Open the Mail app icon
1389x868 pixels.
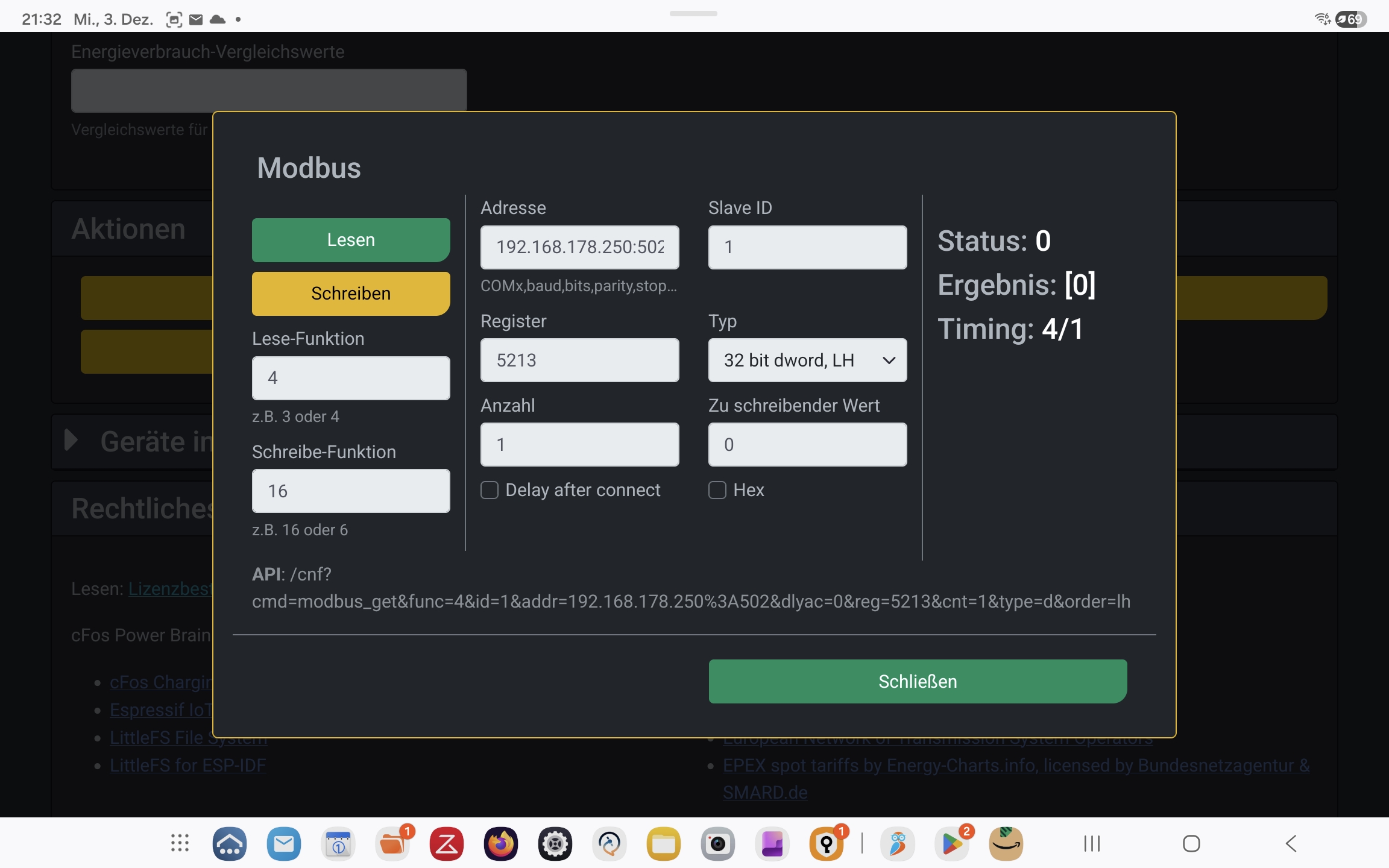click(x=283, y=843)
